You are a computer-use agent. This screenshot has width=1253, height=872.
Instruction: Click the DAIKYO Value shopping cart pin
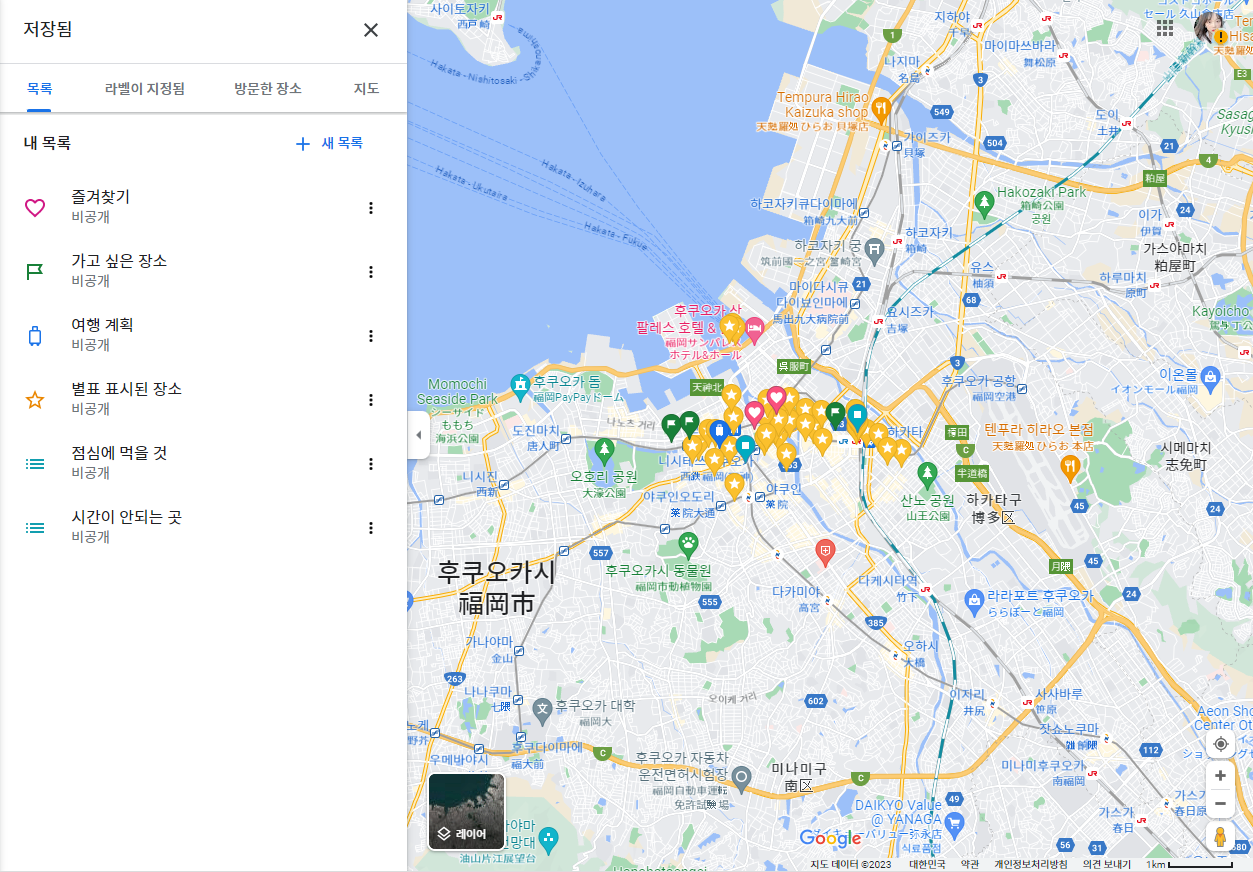(954, 823)
